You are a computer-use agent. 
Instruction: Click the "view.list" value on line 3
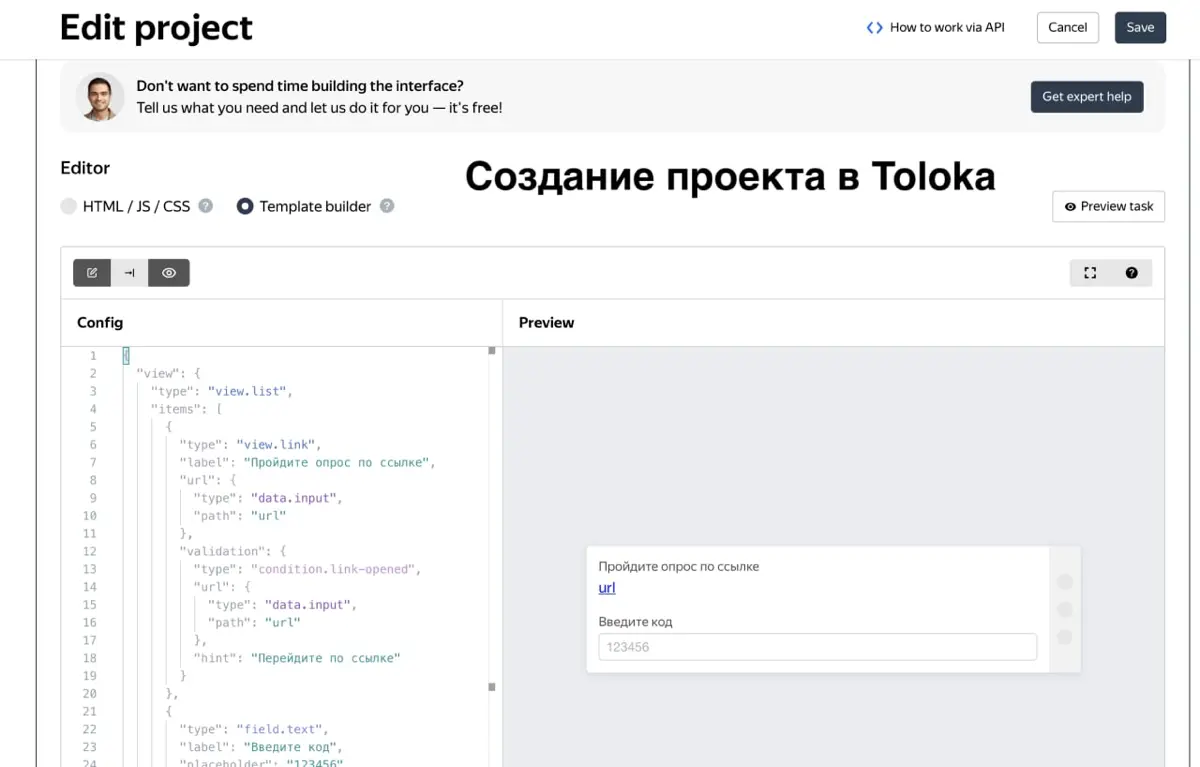coord(248,391)
